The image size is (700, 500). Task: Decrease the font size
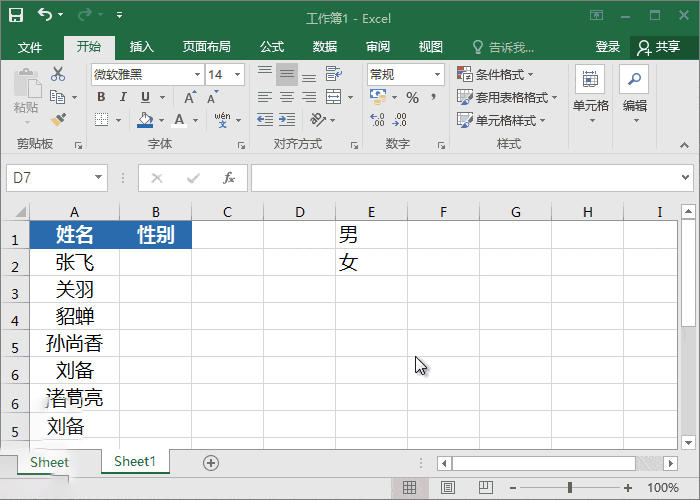click(212, 97)
